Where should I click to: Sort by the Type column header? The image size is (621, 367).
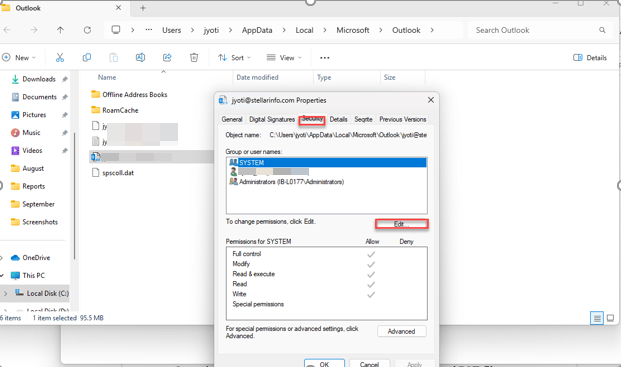(324, 78)
